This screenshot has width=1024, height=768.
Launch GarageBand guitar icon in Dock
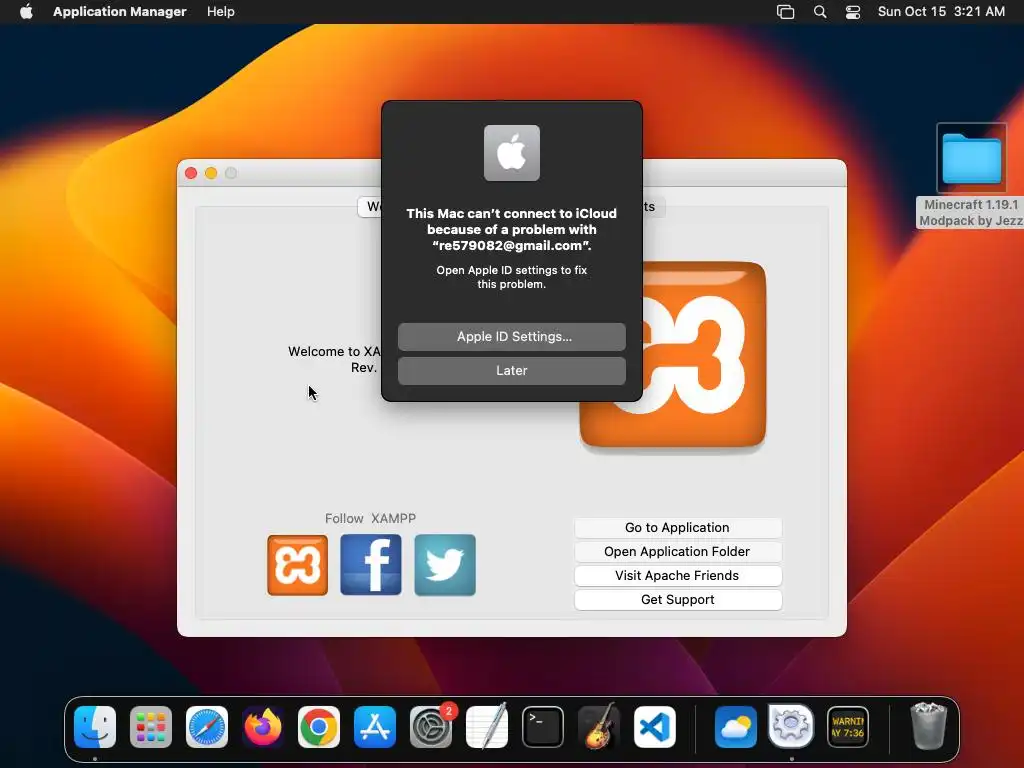pos(599,727)
